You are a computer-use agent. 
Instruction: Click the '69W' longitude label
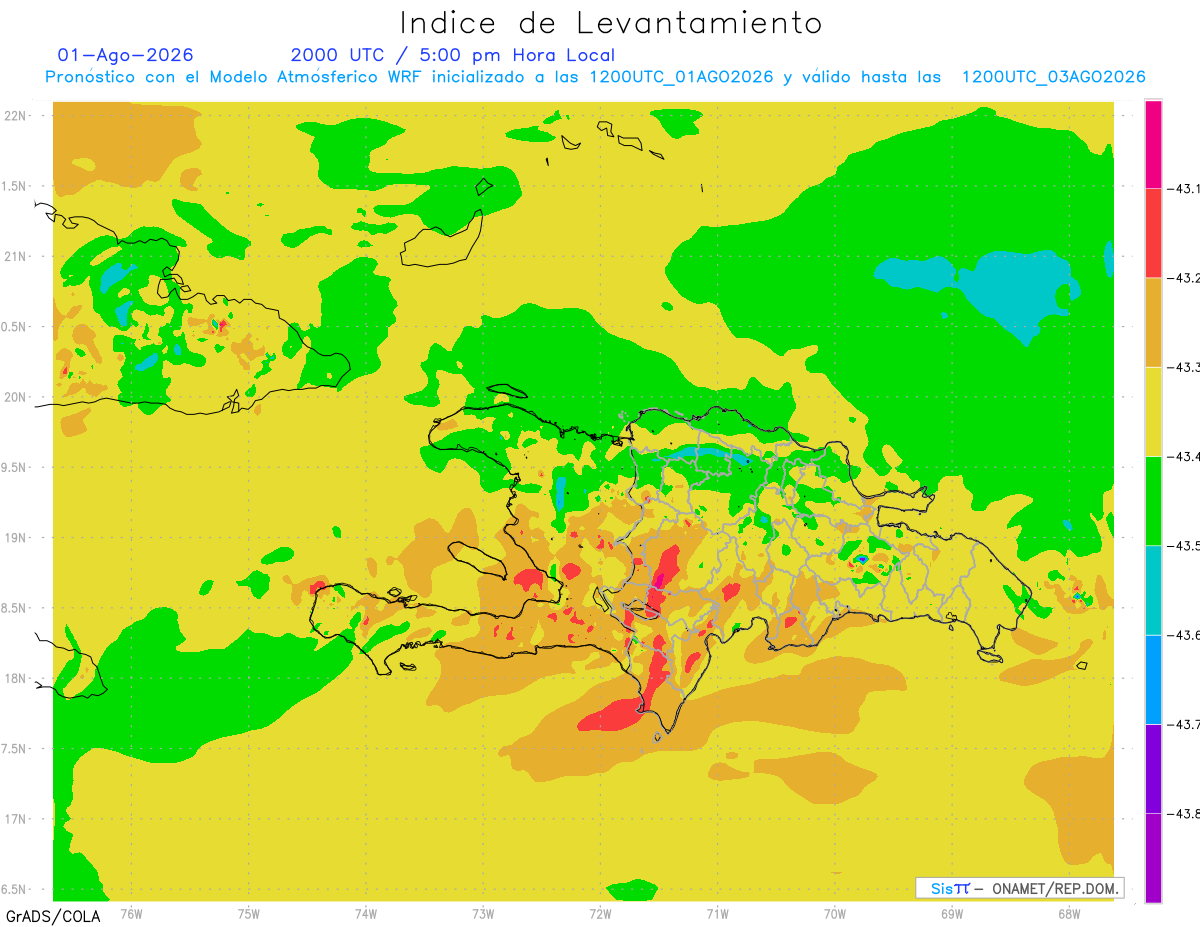tap(951, 914)
